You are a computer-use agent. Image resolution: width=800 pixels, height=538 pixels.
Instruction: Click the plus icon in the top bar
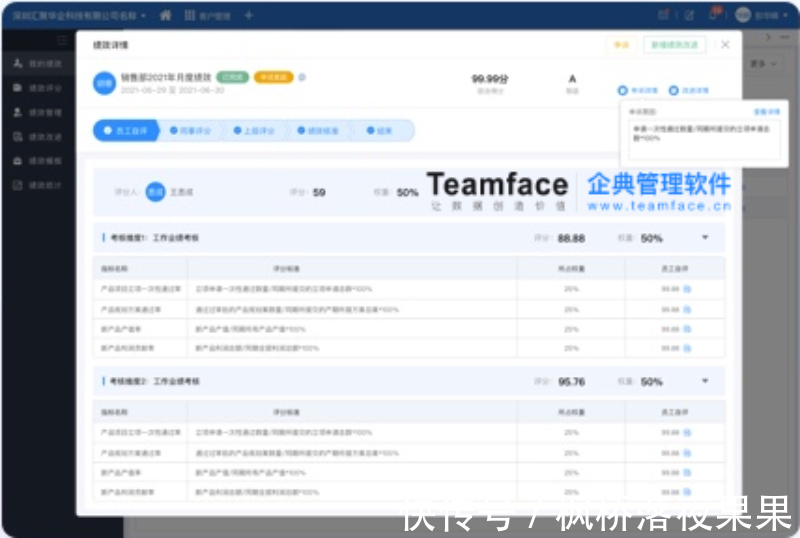249,15
